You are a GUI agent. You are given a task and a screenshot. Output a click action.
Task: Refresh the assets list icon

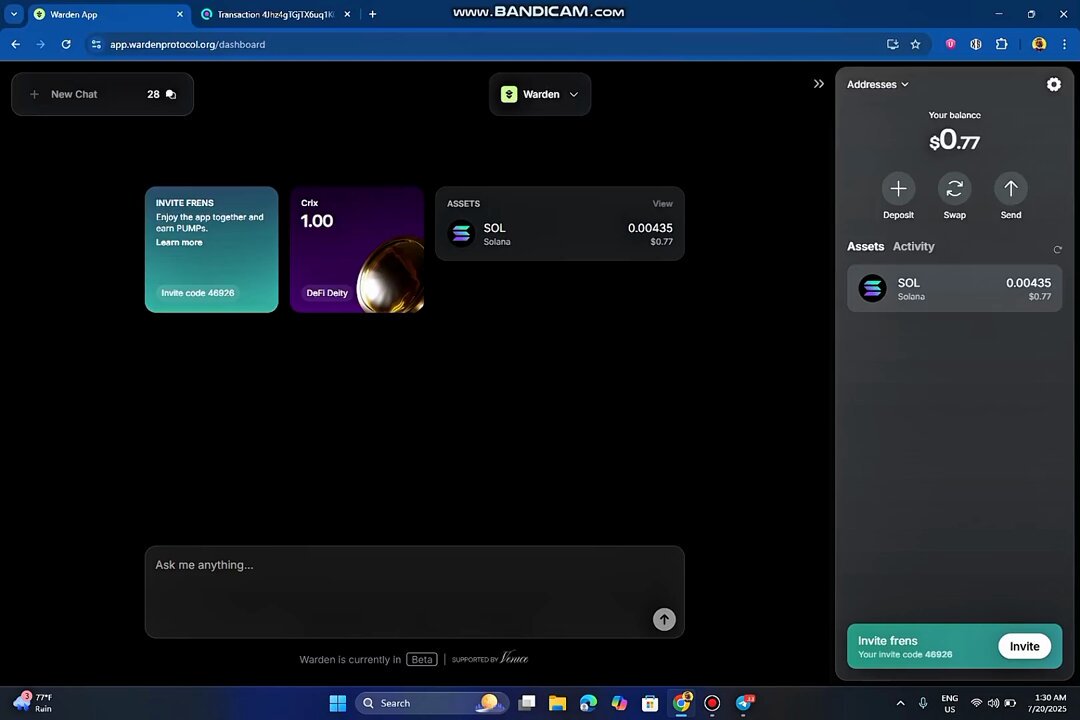click(1057, 249)
